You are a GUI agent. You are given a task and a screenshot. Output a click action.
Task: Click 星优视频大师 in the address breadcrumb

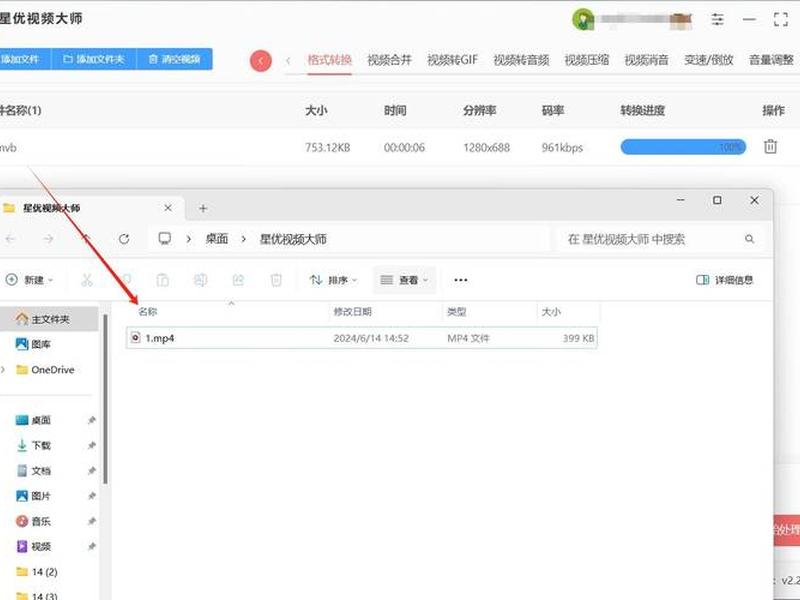[x=293, y=239]
